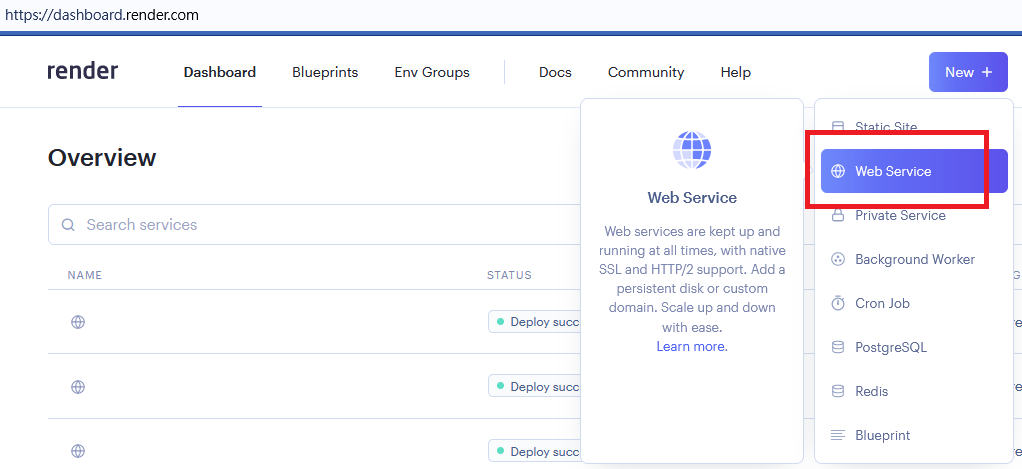
Task: Click second row Deploy succeeded status badge
Action: point(534,386)
